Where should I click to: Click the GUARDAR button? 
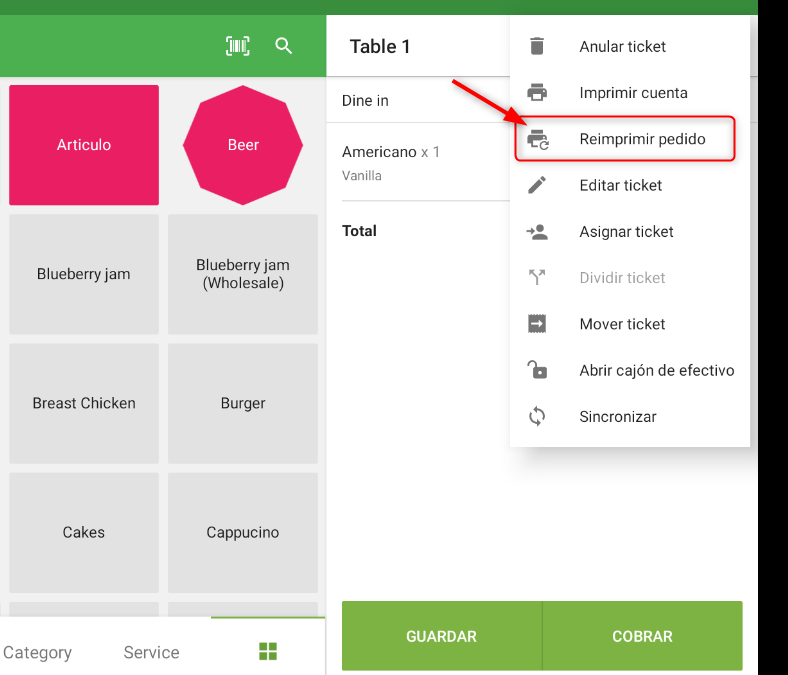pyautogui.click(x=441, y=636)
